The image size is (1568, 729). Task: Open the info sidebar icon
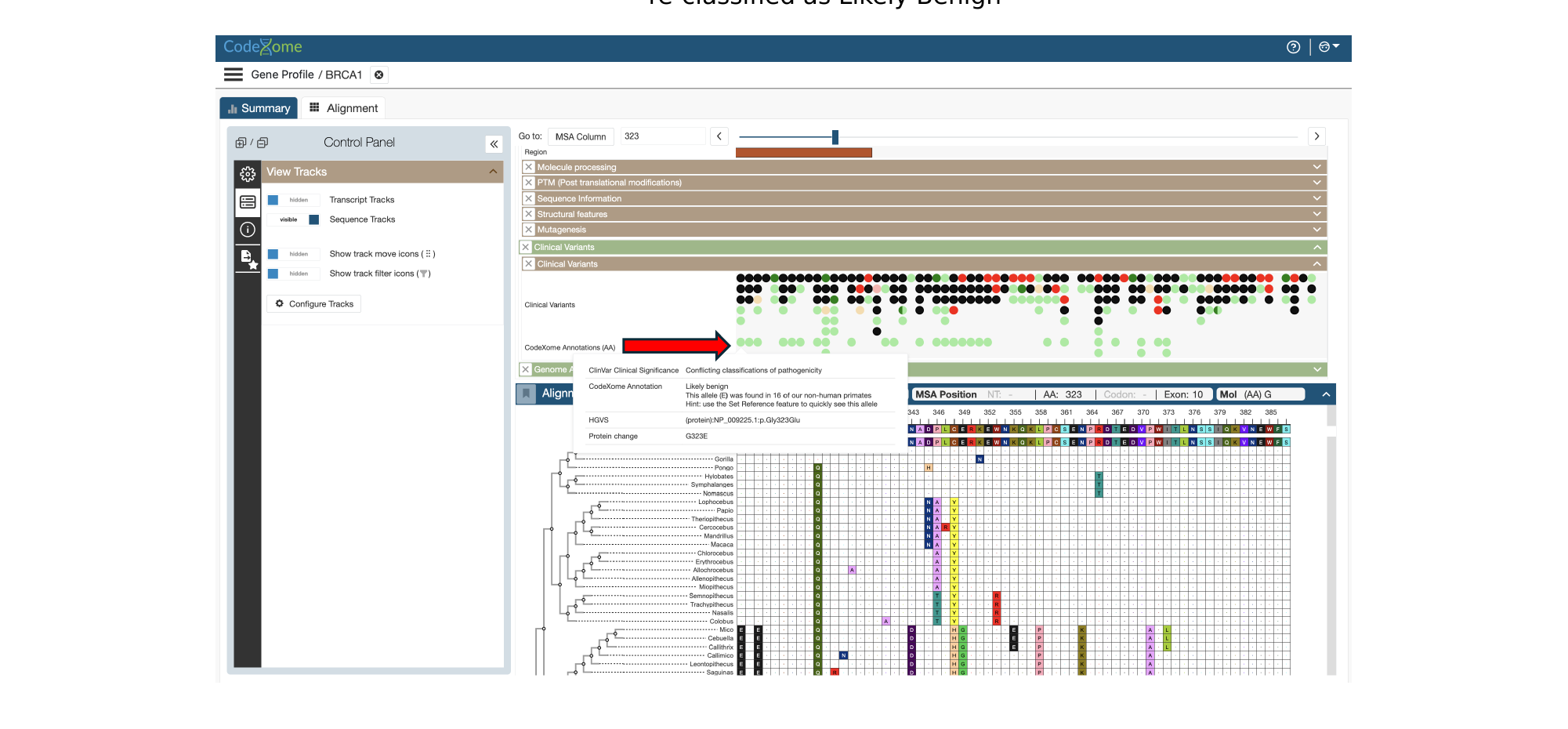[248, 230]
